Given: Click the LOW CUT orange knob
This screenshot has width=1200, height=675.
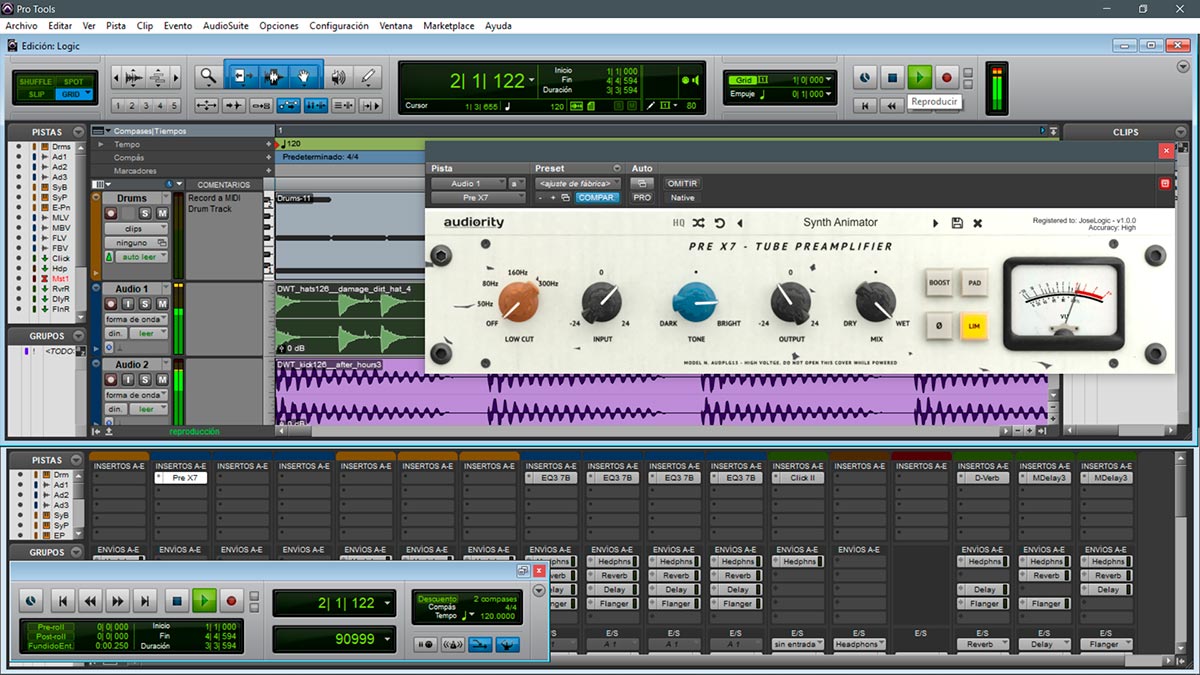Looking at the screenshot, I should click(519, 301).
